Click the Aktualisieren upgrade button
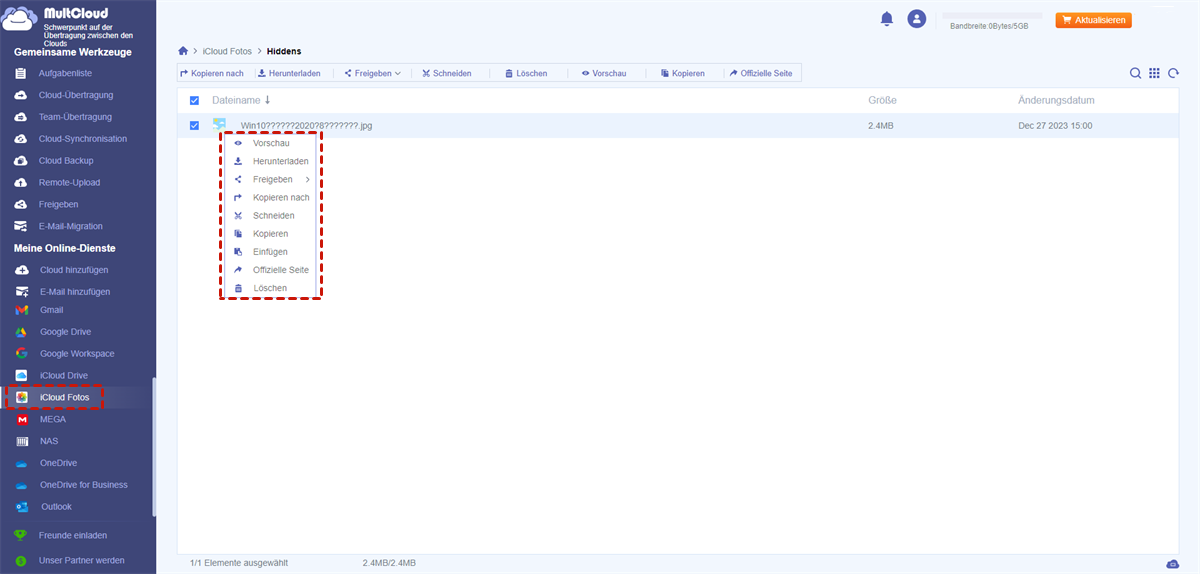The width and height of the screenshot is (1200, 574). tap(1093, 20)
